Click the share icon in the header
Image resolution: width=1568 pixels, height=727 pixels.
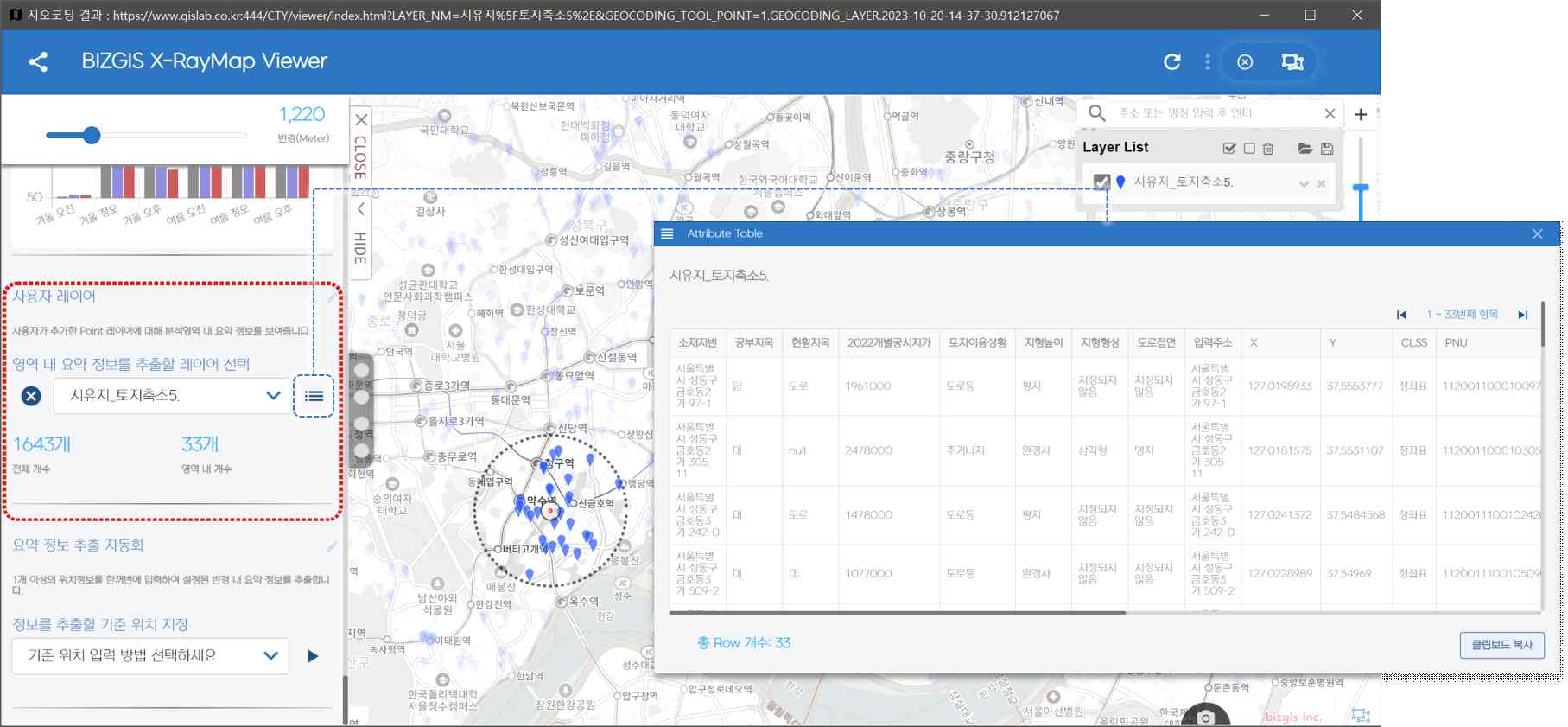38,61
